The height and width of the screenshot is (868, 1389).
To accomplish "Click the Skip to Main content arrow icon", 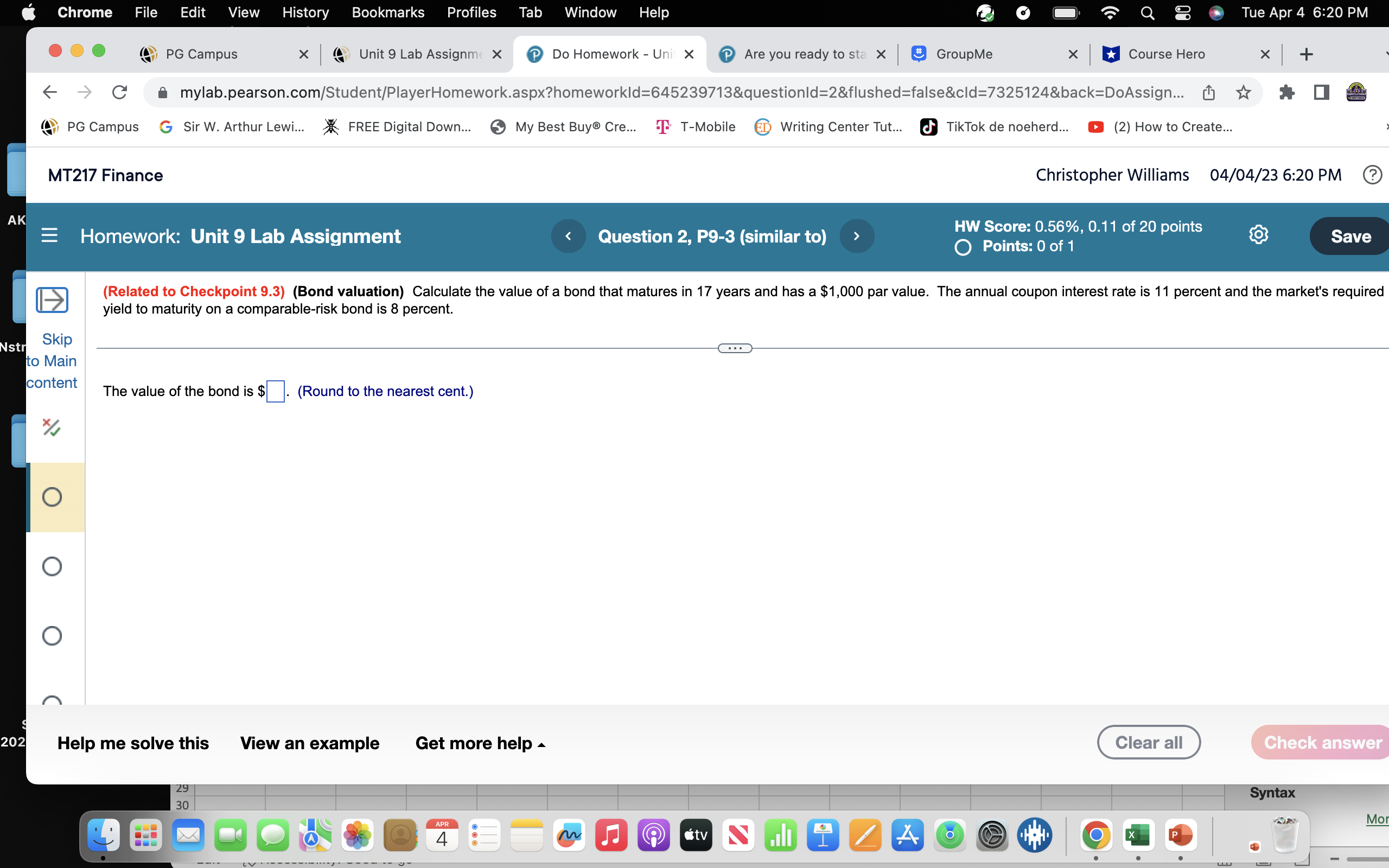I will pyautogui.click(x=52, y=299).
